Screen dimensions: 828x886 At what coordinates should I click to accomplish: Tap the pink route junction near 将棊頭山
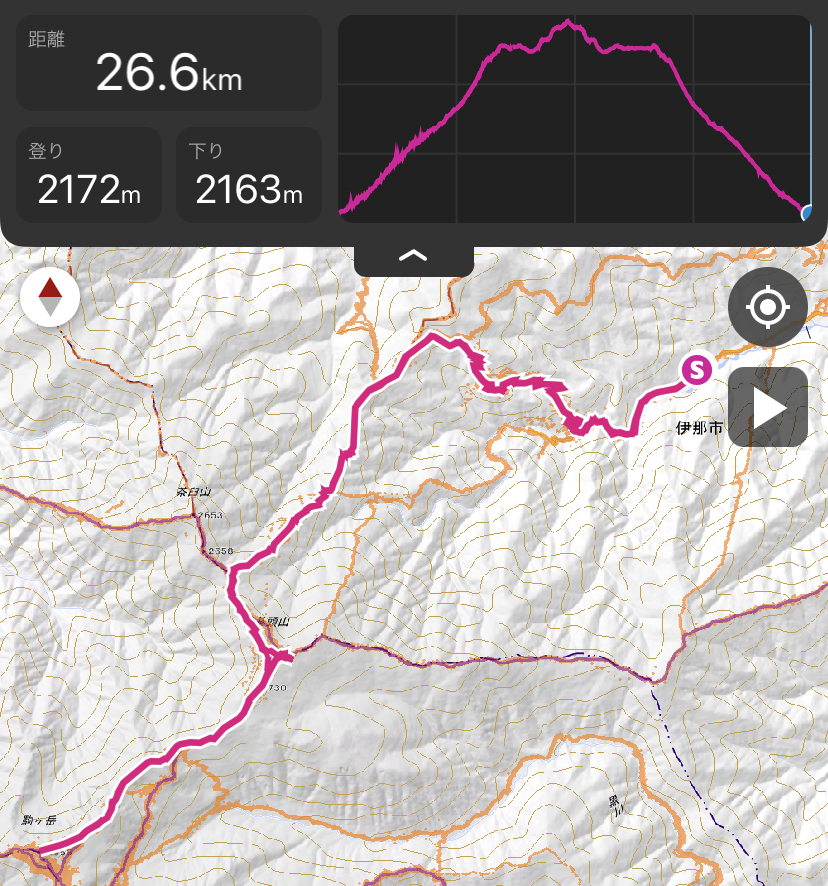[274, 655]
